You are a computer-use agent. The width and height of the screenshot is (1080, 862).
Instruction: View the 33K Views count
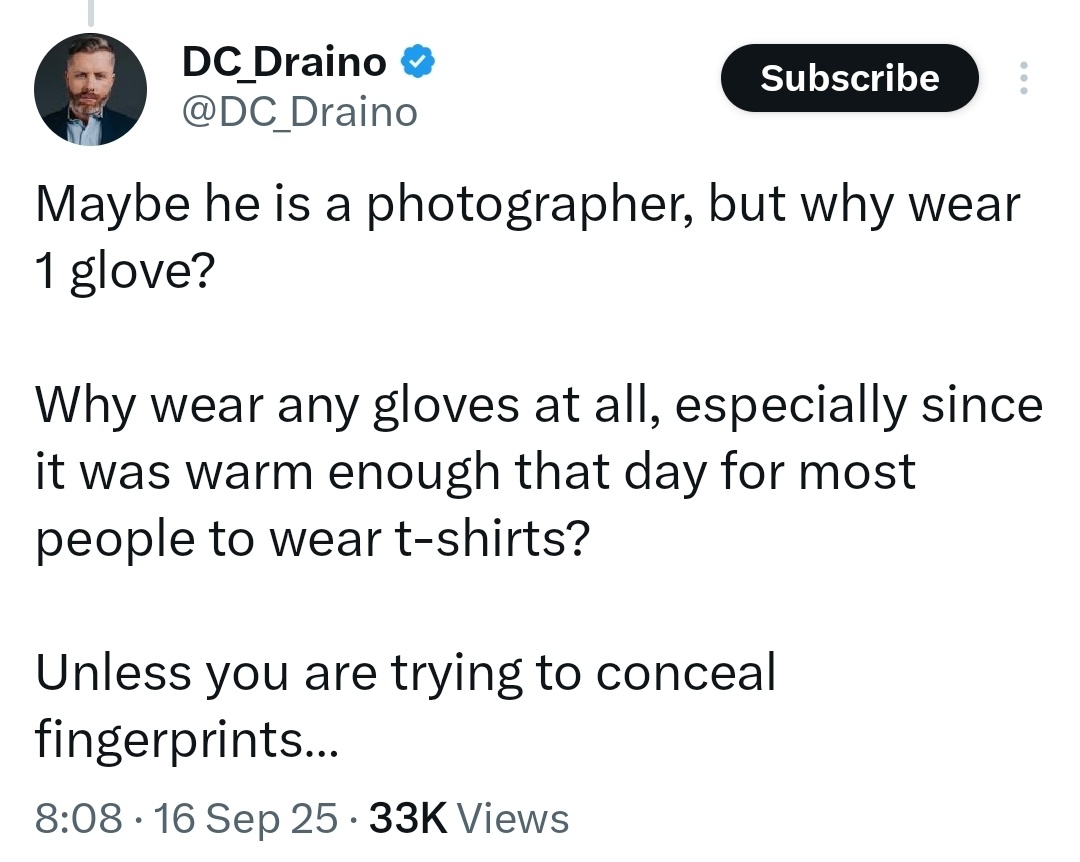click(469, 818)
